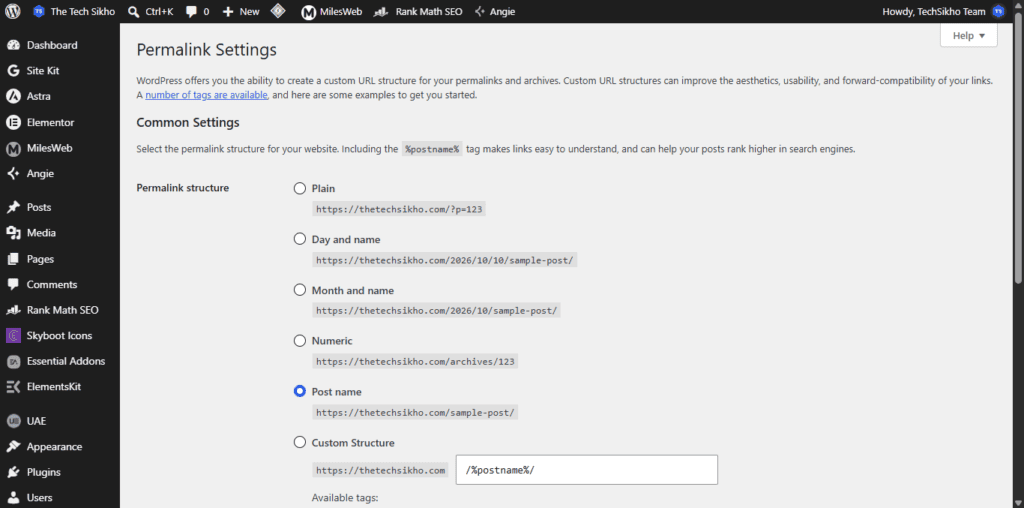The image size is (1024, 508).
Task: Click the Rank Math SEO sidebar icon
Action: [x=13, y=310]
